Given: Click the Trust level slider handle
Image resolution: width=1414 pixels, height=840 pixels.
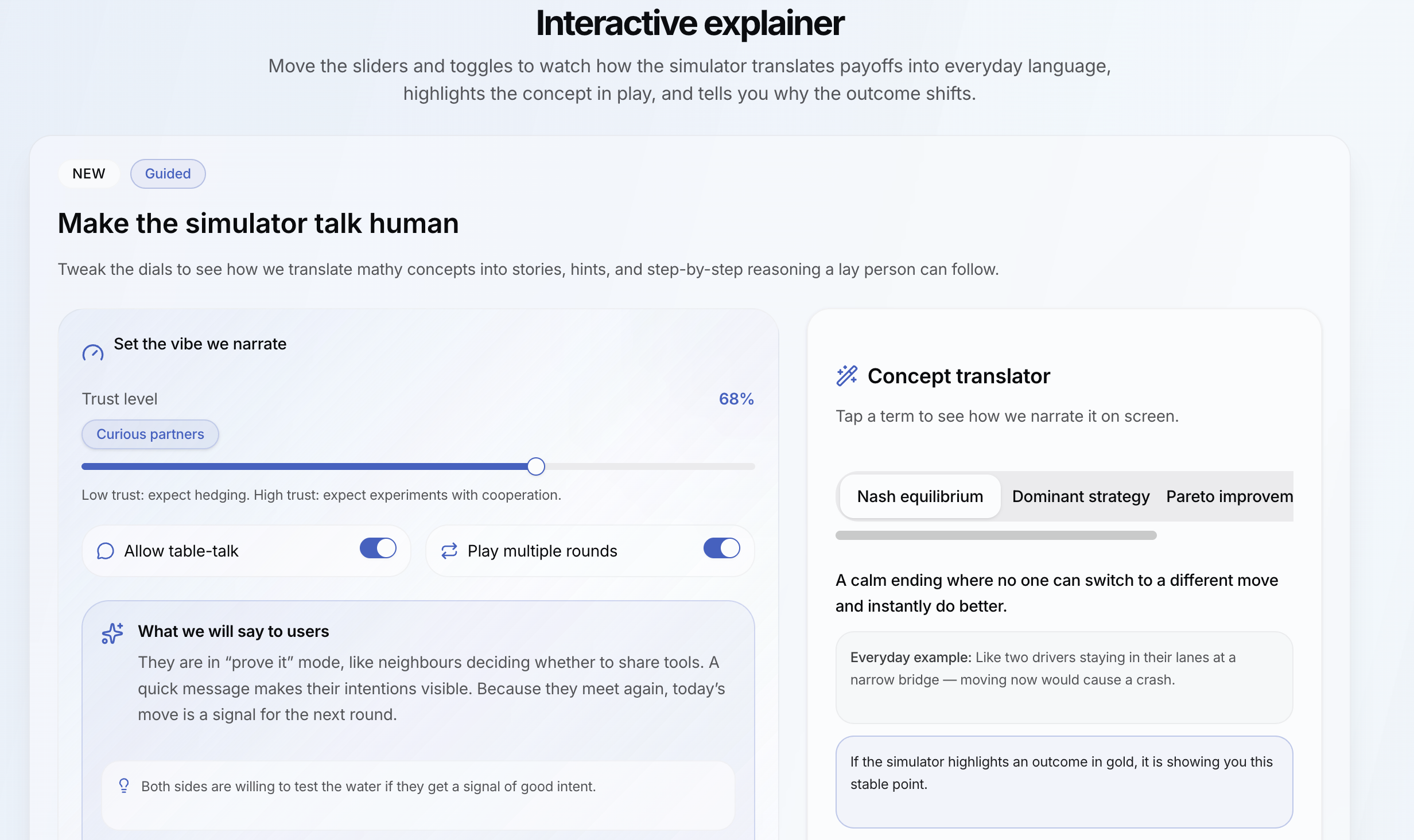Looking at the screenshot, I should point(535,466).
